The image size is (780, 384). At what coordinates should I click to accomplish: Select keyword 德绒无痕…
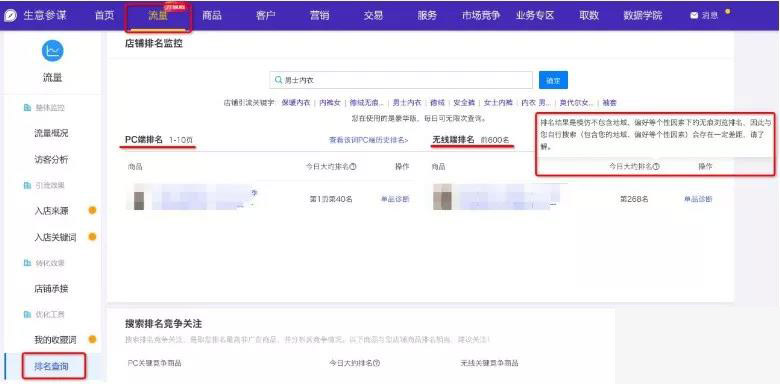click(367, 103)
